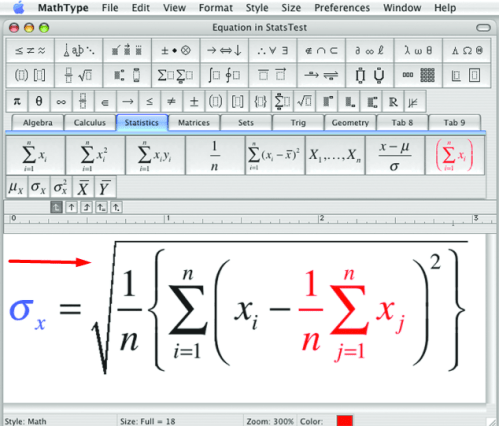Insert theta symbol from small bar
Viewport: 499px width, 426px height.
click(39, 101)
